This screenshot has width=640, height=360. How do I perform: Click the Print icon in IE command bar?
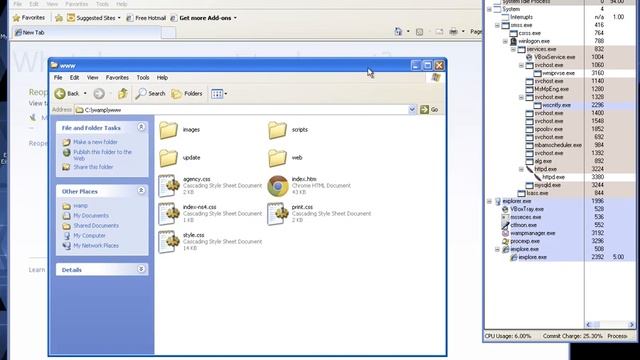pos(453,31)
